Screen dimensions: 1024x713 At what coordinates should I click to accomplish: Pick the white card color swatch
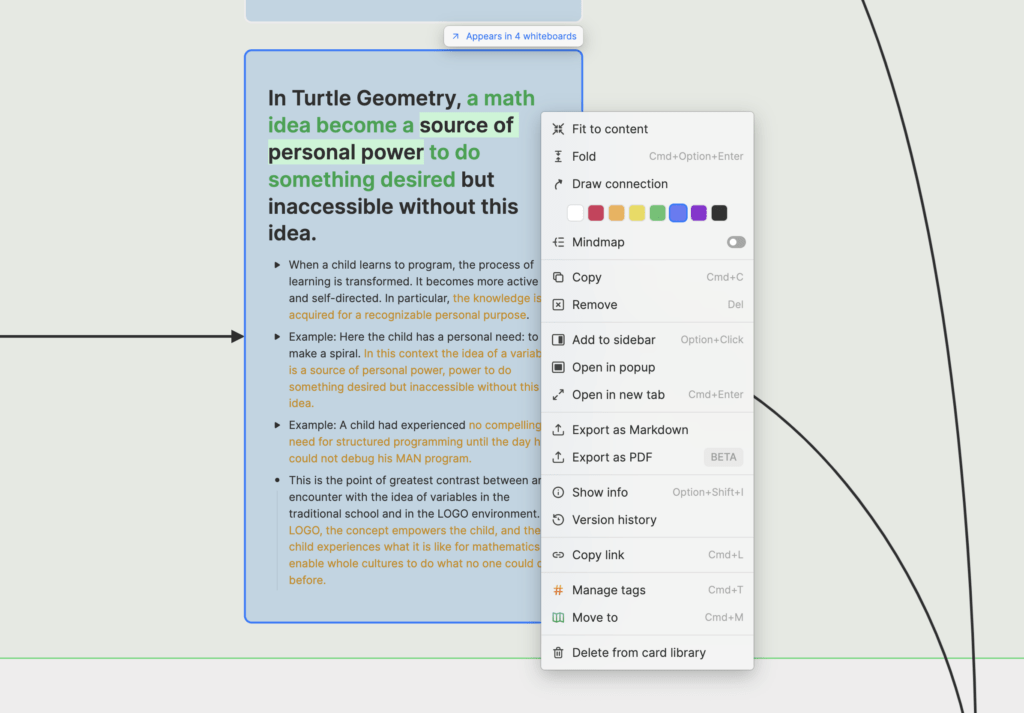(575, 213)
